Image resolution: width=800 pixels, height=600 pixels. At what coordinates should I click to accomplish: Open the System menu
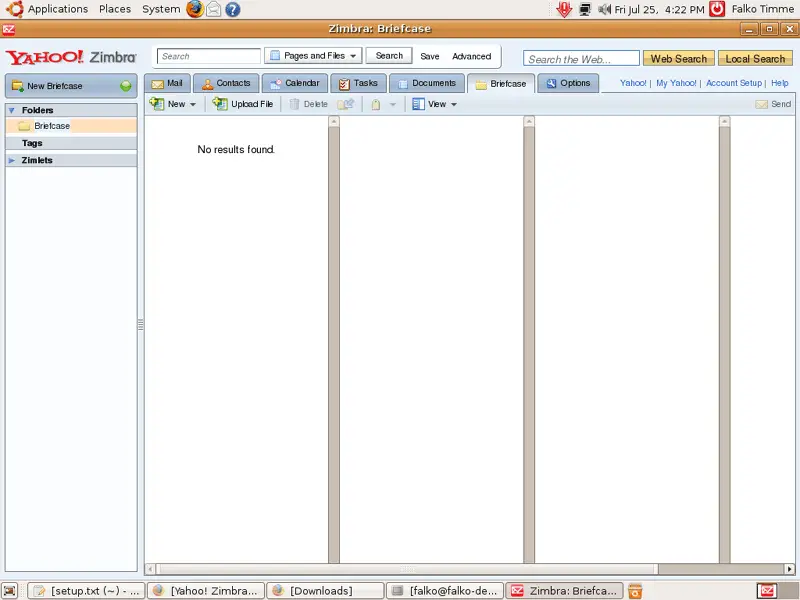coord(161,9)
